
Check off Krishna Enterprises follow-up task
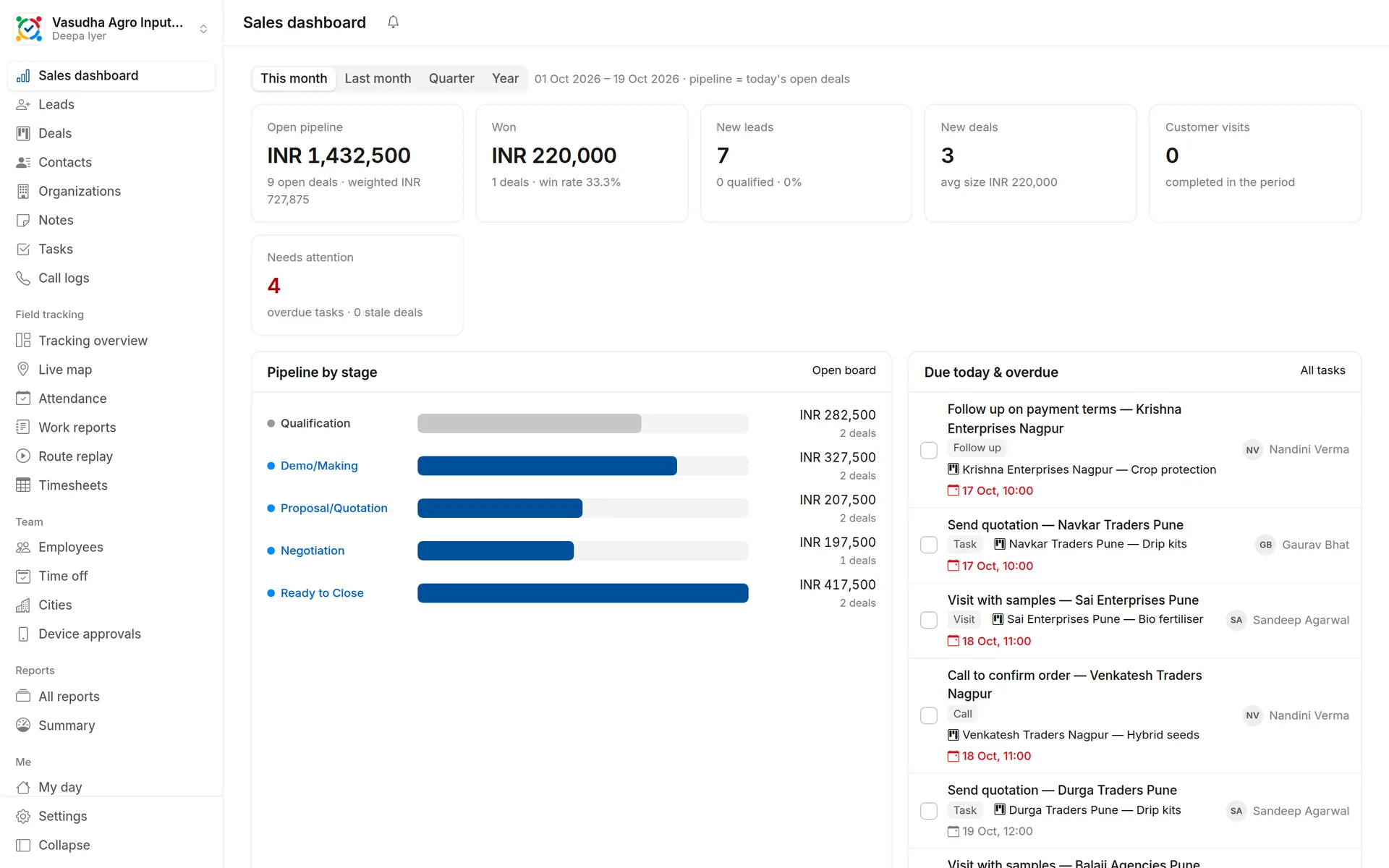(x=929, y=450)
